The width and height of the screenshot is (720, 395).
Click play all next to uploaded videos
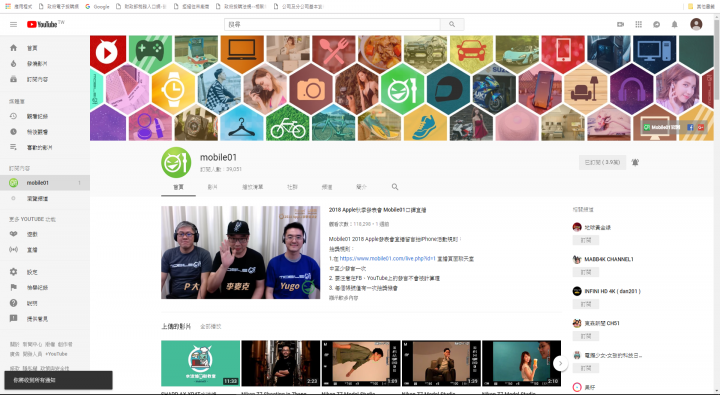(211, 327)
